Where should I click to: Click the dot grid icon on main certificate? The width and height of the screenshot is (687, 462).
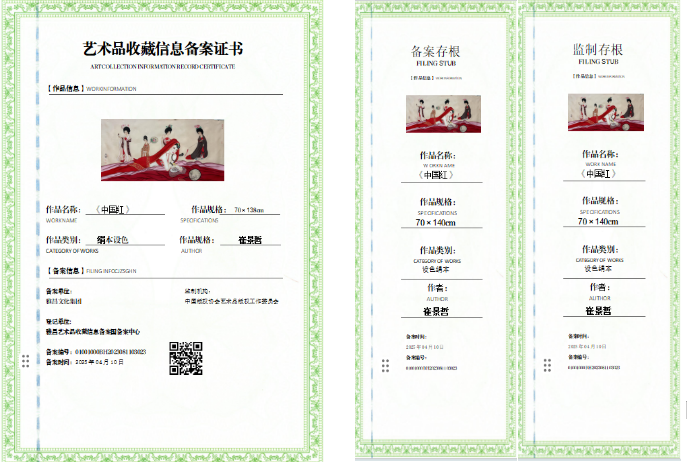[24, 360]
